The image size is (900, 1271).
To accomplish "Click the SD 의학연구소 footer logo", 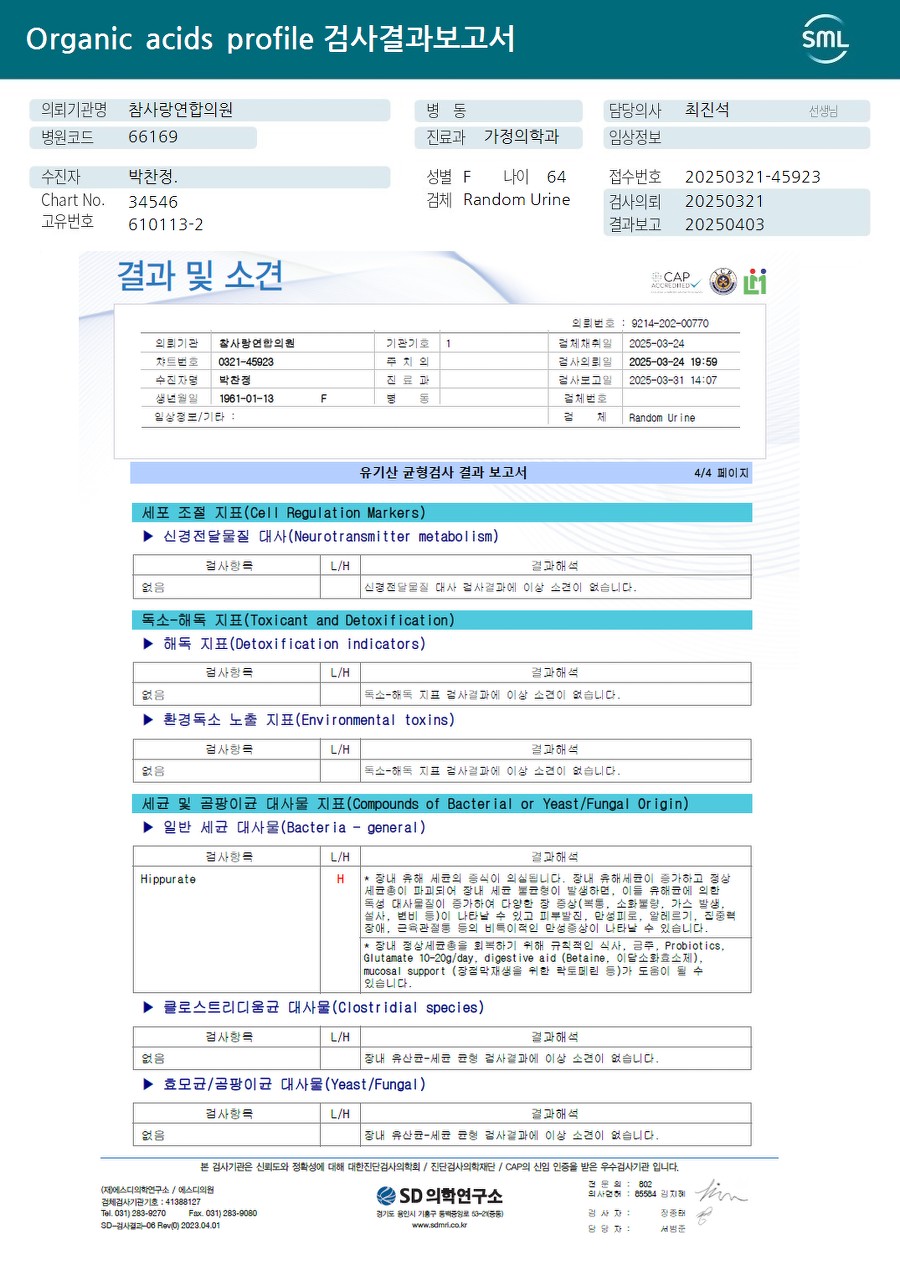I will pos(439,1195).
